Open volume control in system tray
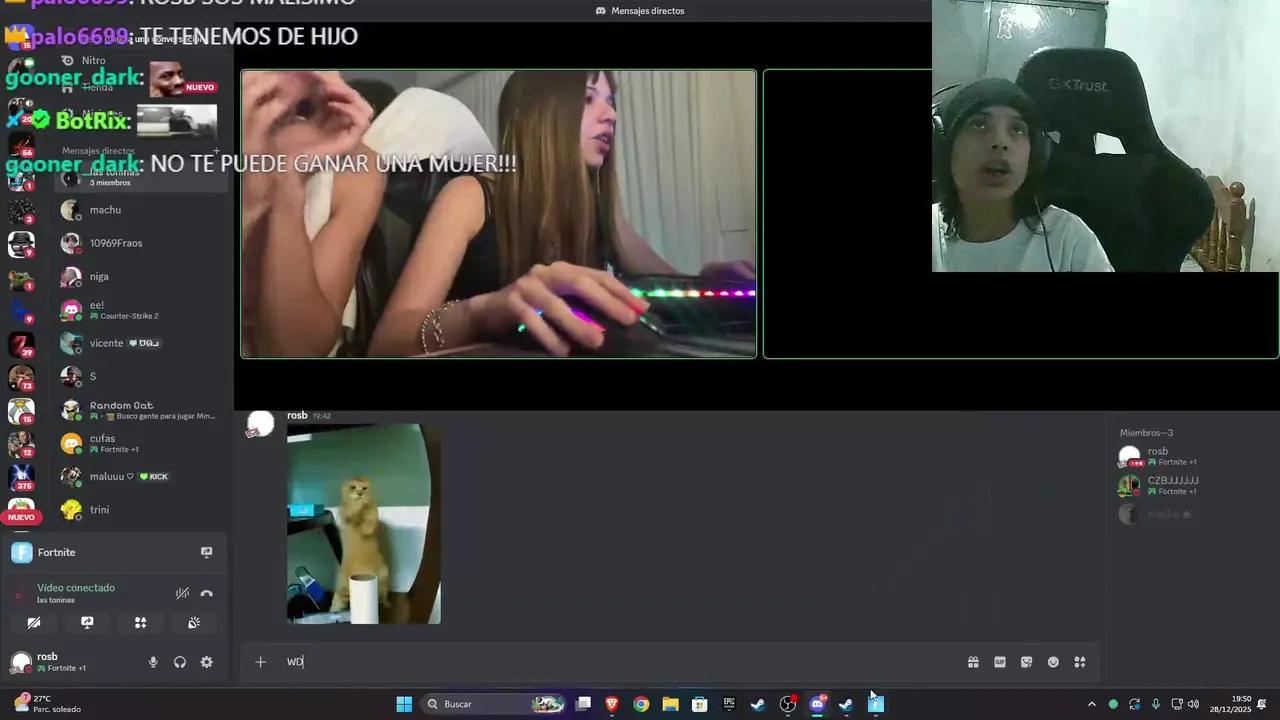This screenshot has width=1280, height=720. pos(1193,704)
